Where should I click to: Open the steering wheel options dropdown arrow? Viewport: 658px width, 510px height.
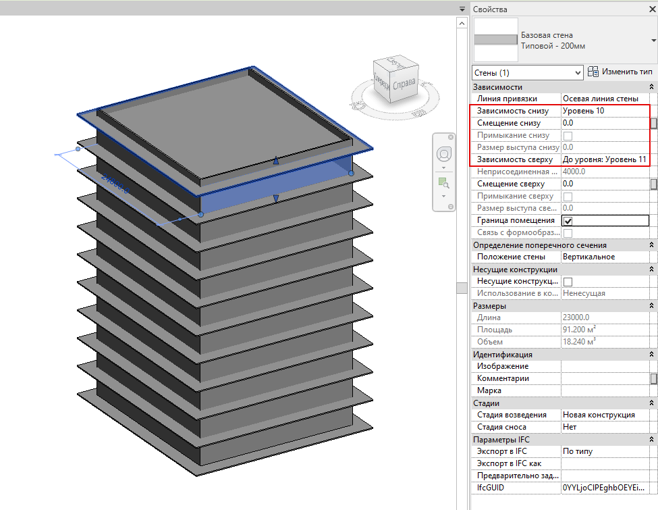[444, 168]
